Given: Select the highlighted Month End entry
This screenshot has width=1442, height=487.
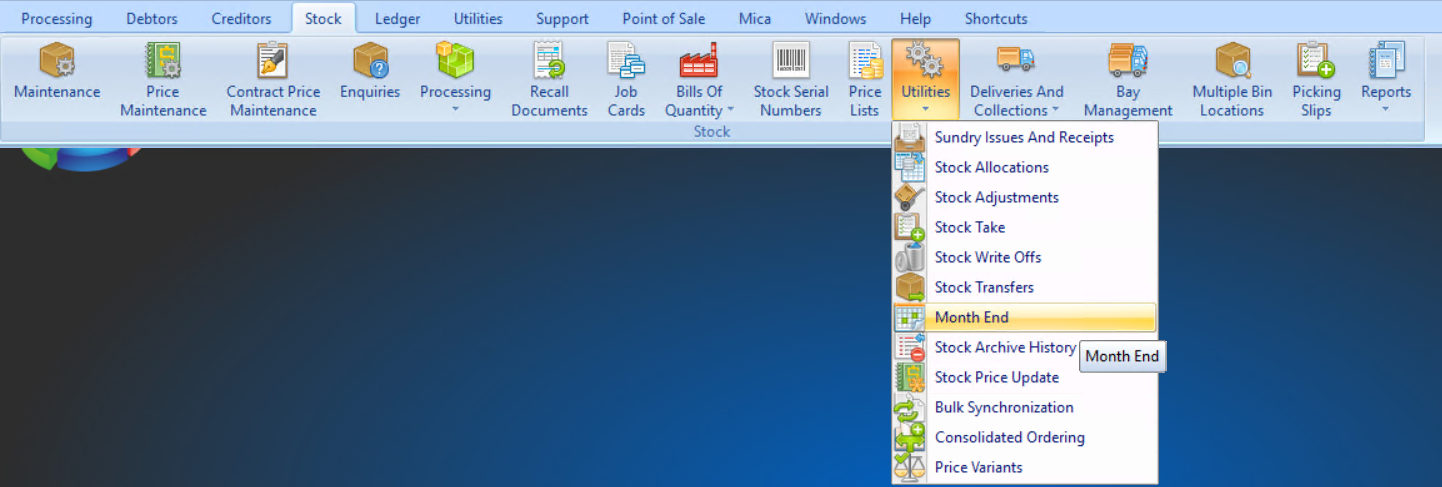Looking at the screenshot, I should [1025, 318].
